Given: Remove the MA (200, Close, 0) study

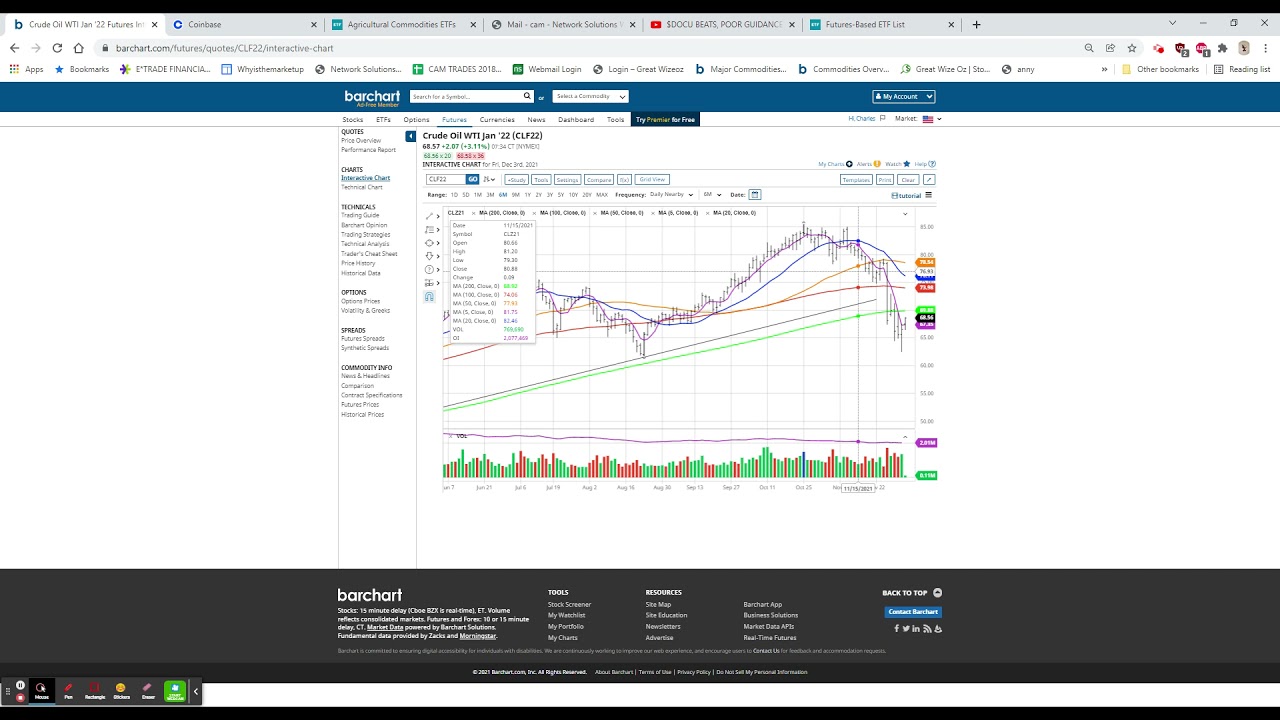Looking at the screenshot, I should pyautogui.click(x=474, y=213).
